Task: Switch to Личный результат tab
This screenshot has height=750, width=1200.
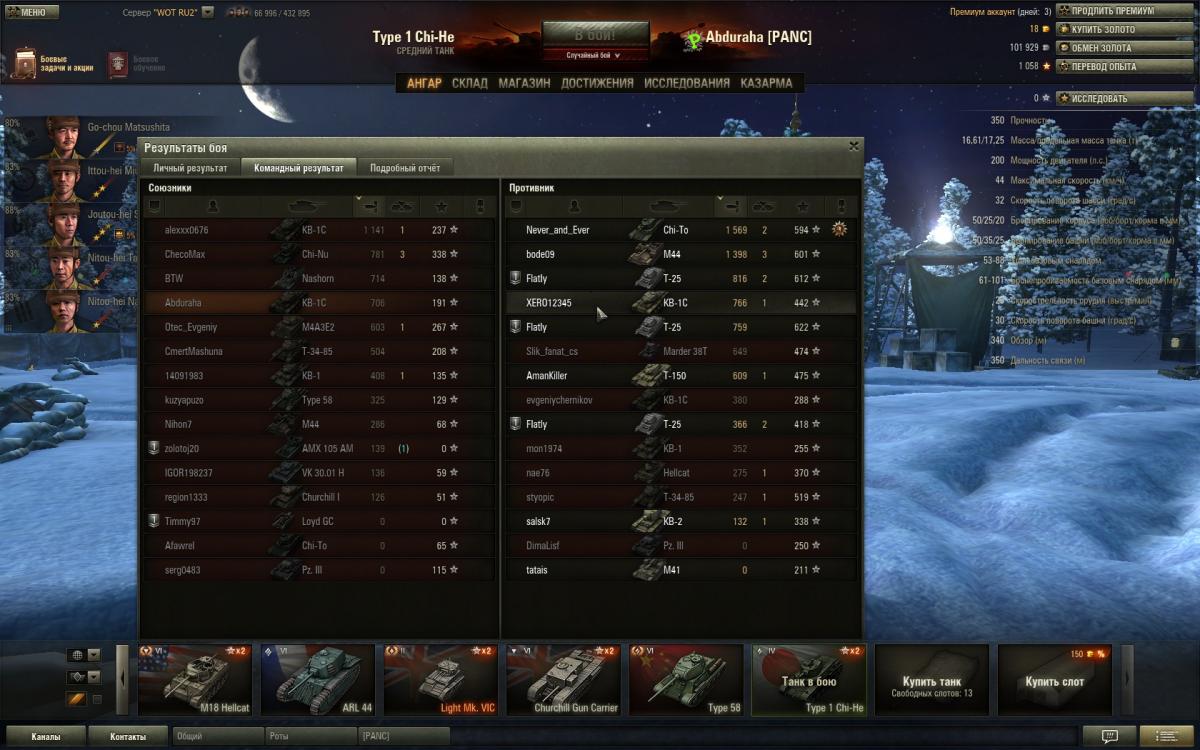Action: coord(190,168)
